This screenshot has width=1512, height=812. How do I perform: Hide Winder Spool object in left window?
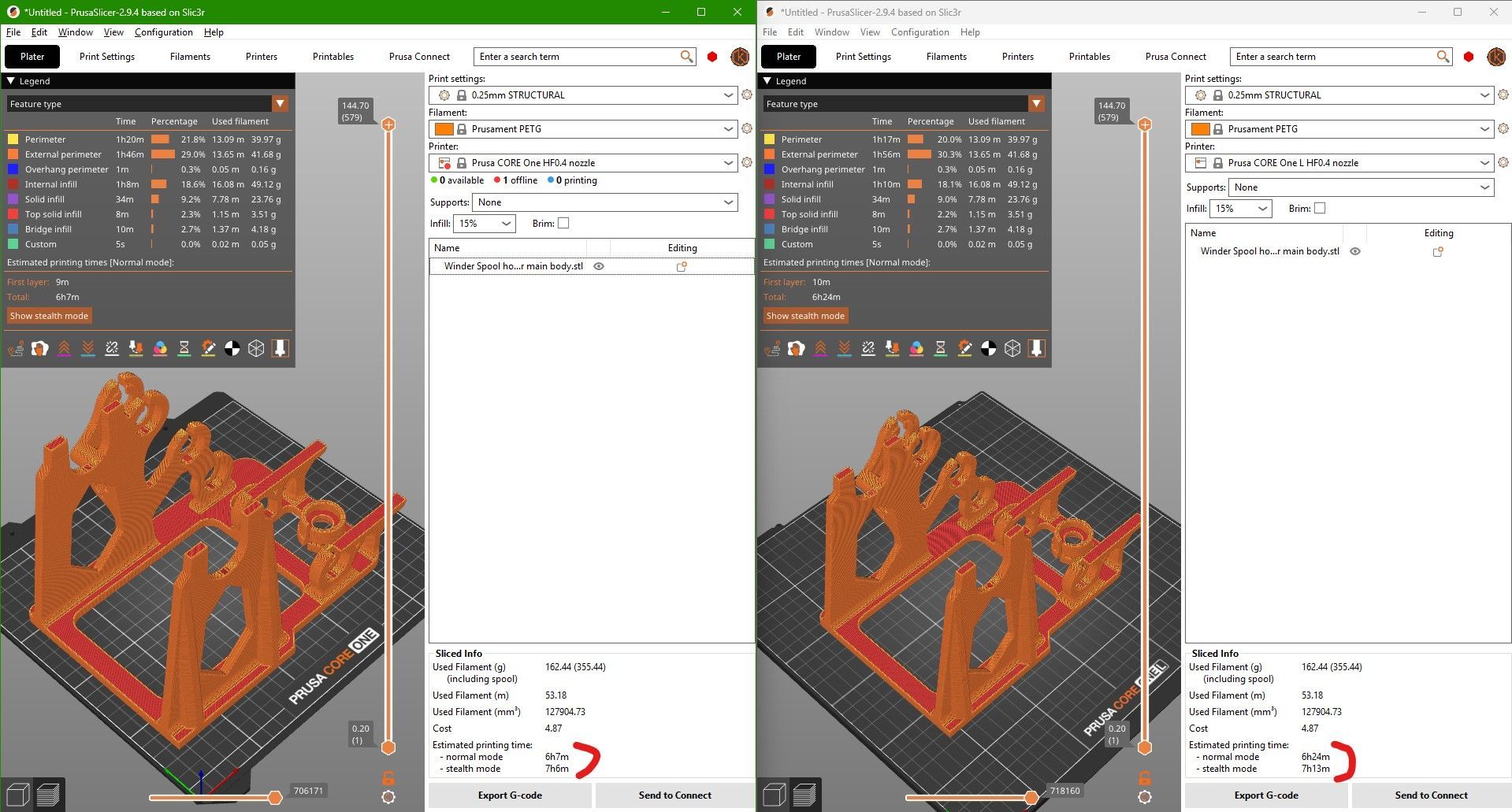[599, 266]
